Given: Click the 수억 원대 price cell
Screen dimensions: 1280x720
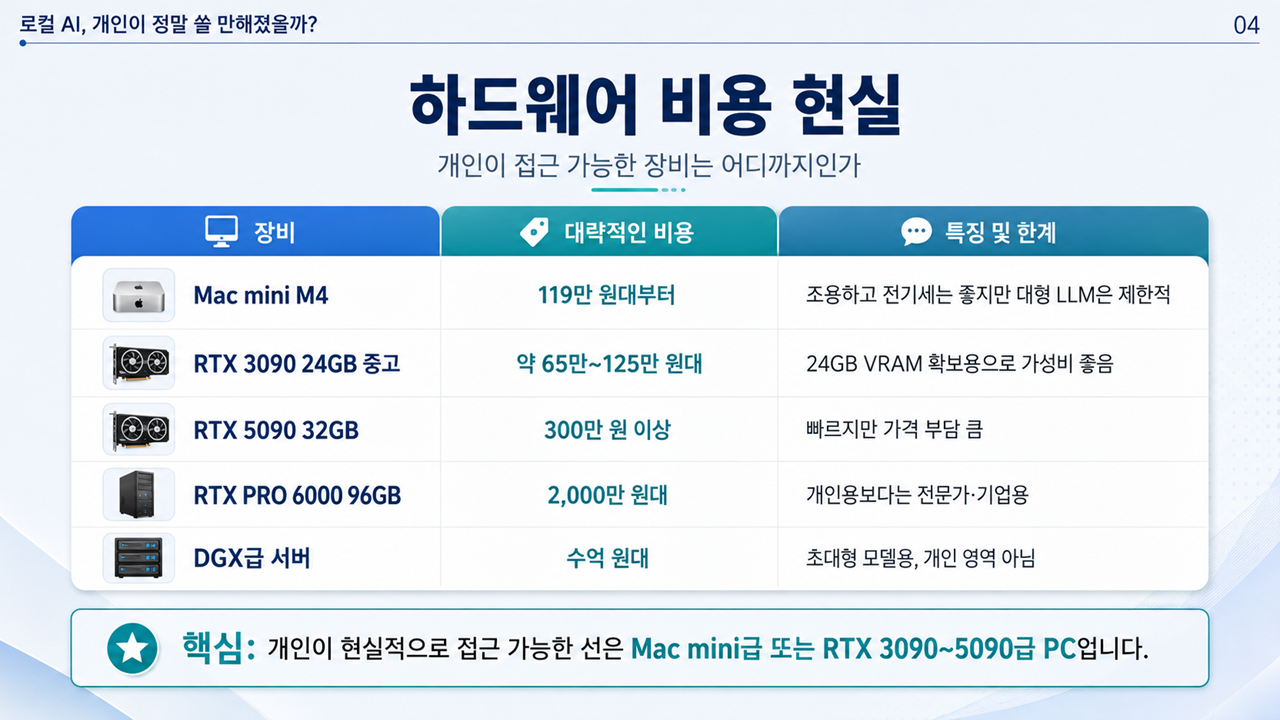Looking at the screenshot, I should (608, 558).
